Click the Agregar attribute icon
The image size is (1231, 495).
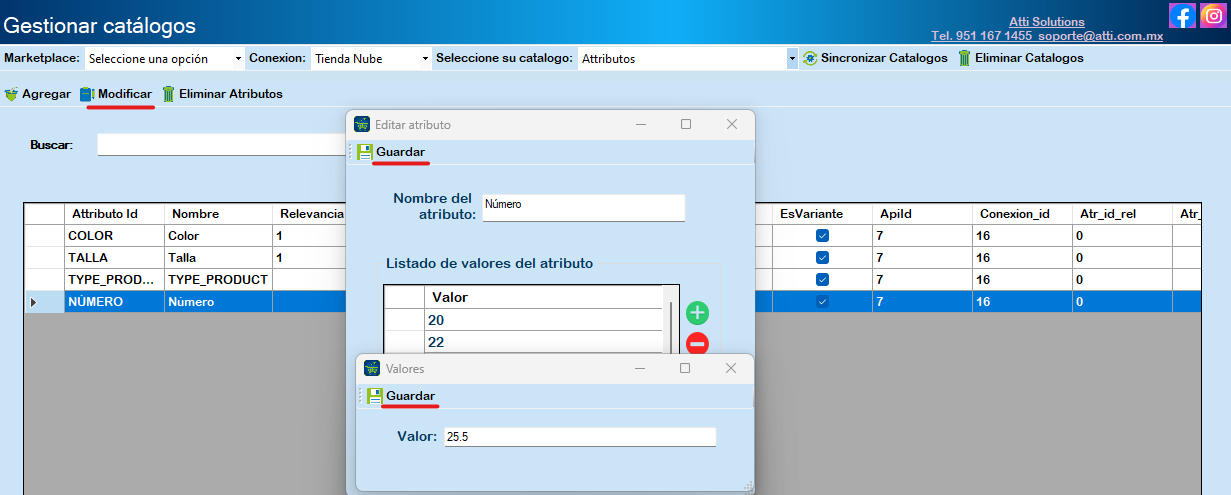tap(11, 94)
